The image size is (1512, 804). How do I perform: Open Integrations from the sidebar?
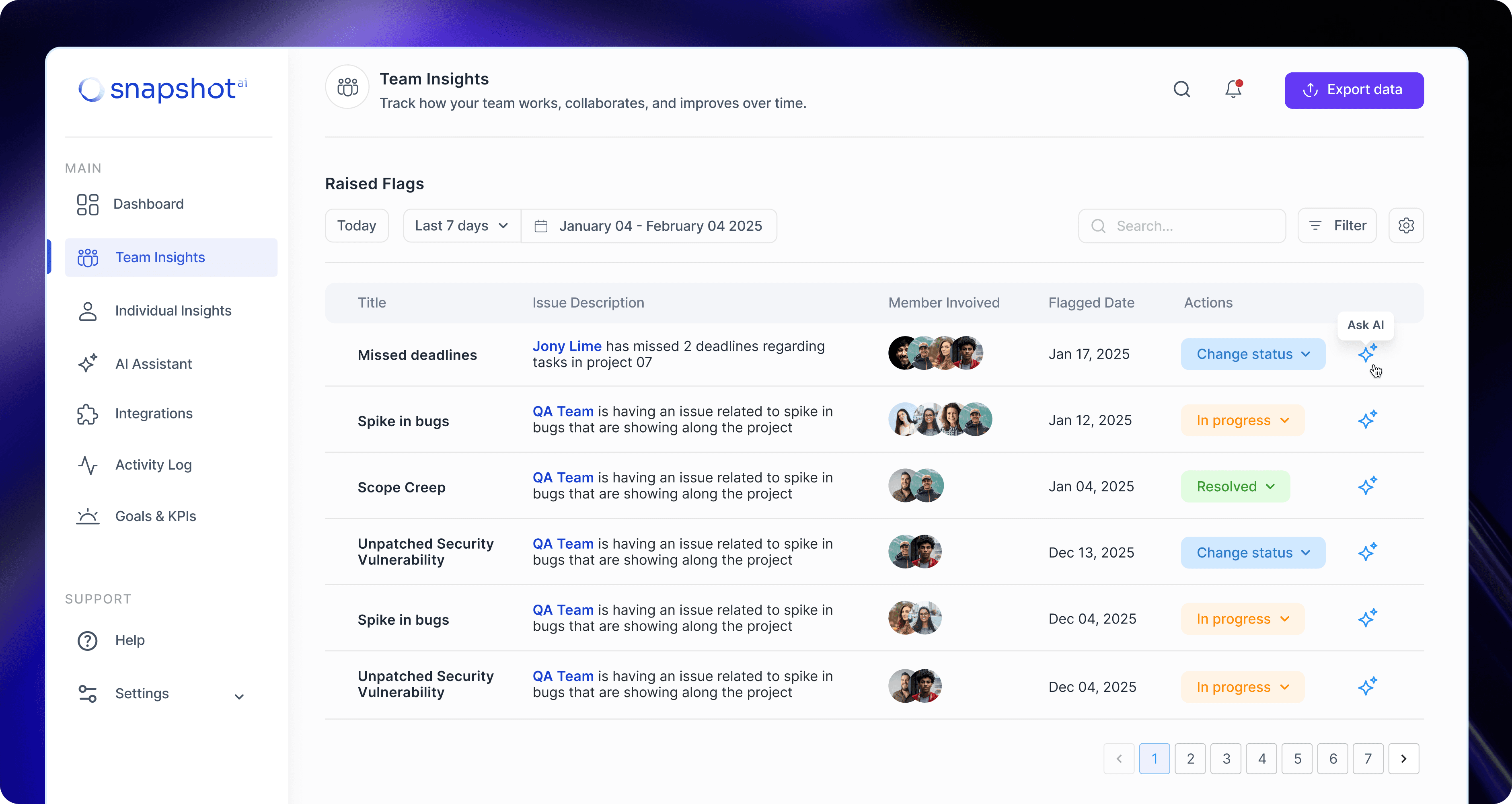153,413
